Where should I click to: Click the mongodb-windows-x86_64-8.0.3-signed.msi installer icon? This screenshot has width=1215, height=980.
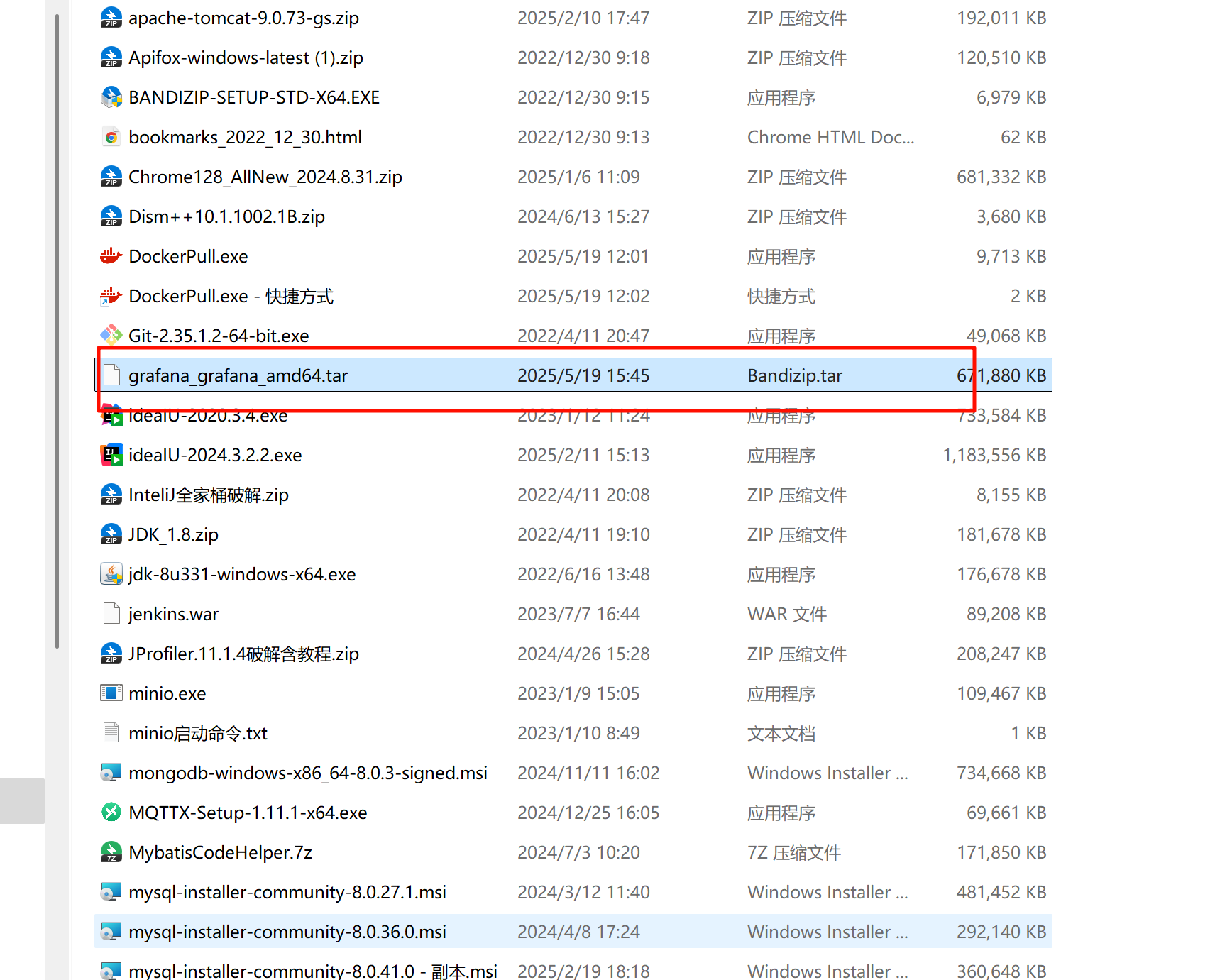point(111,773)
